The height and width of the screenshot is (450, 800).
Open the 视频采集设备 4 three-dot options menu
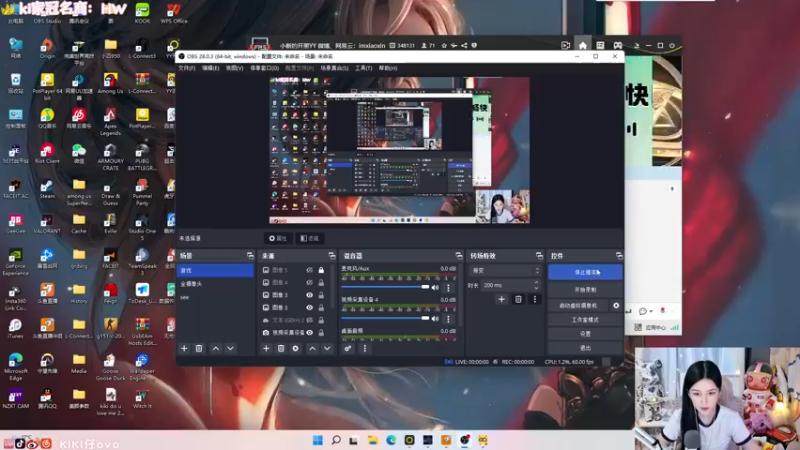coord(448,319)
